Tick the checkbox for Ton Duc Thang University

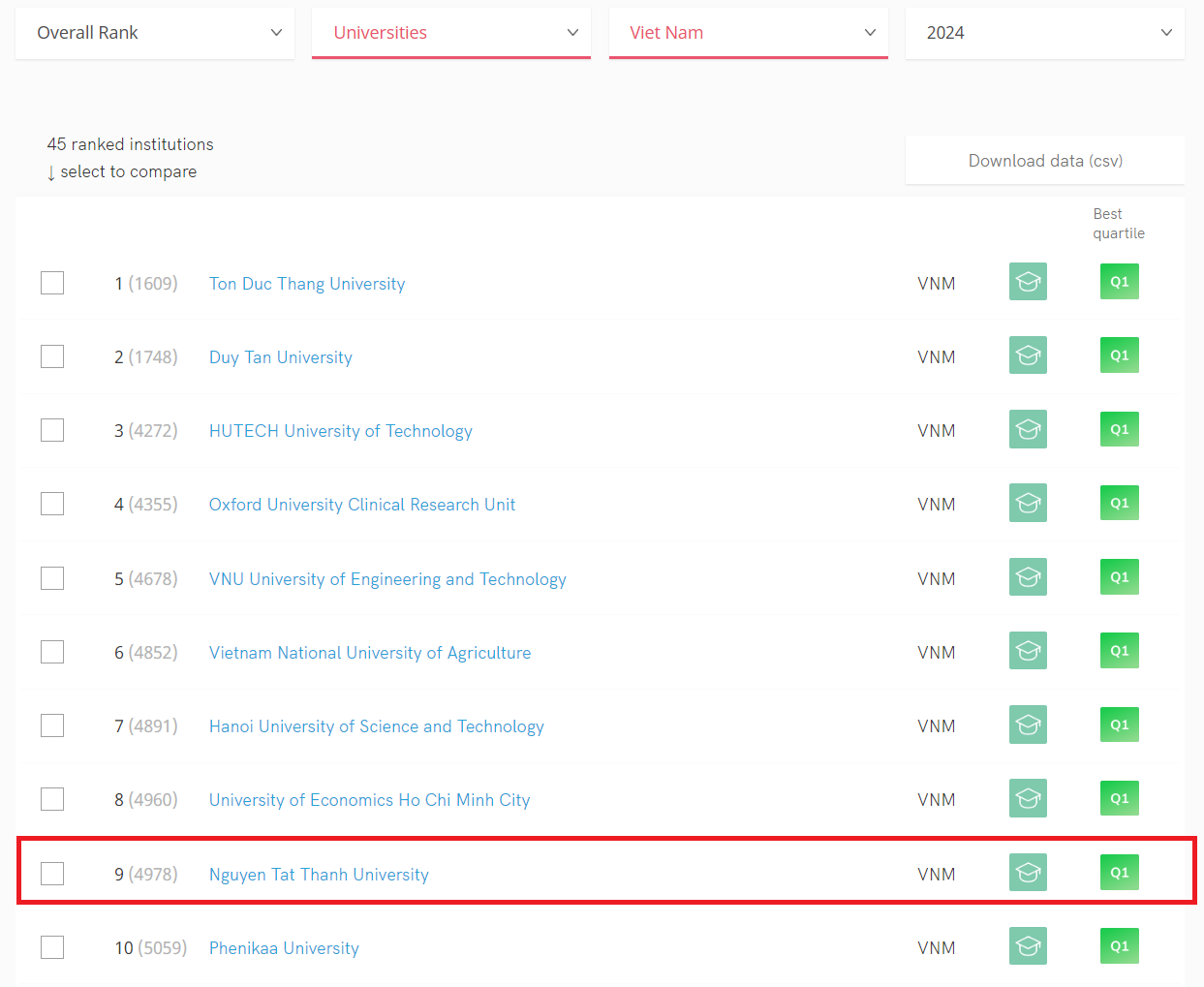click(x=52, y=283)
